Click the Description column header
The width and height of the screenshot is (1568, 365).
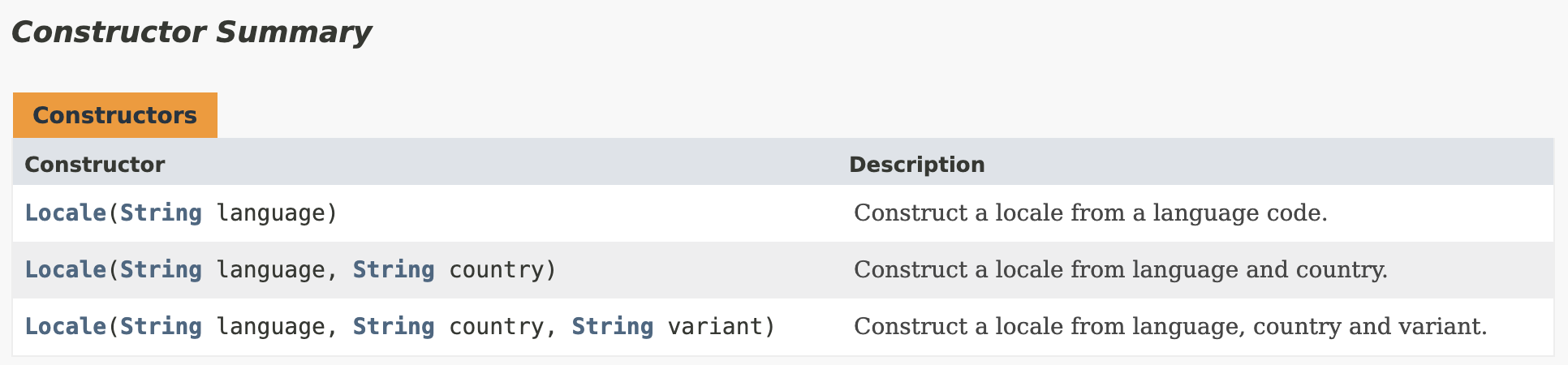pos(916,165)
